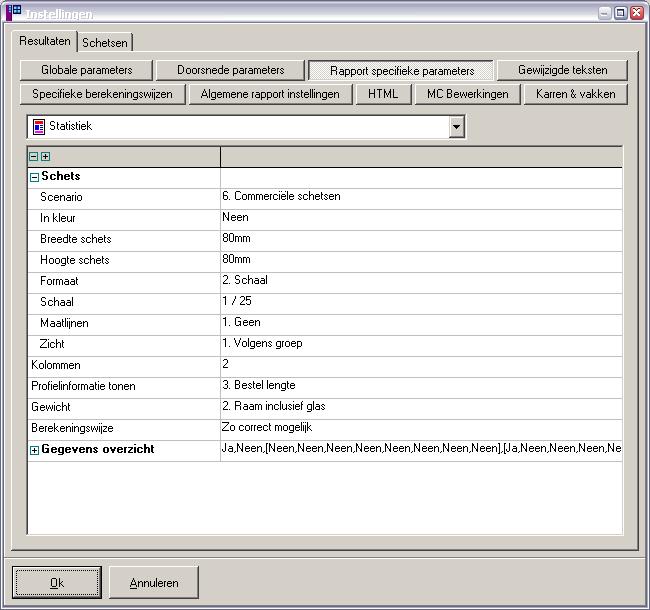The height and width of the screenshot is (610, 650).
Task: Confirm with the Ok button
Action: [57, 583]
